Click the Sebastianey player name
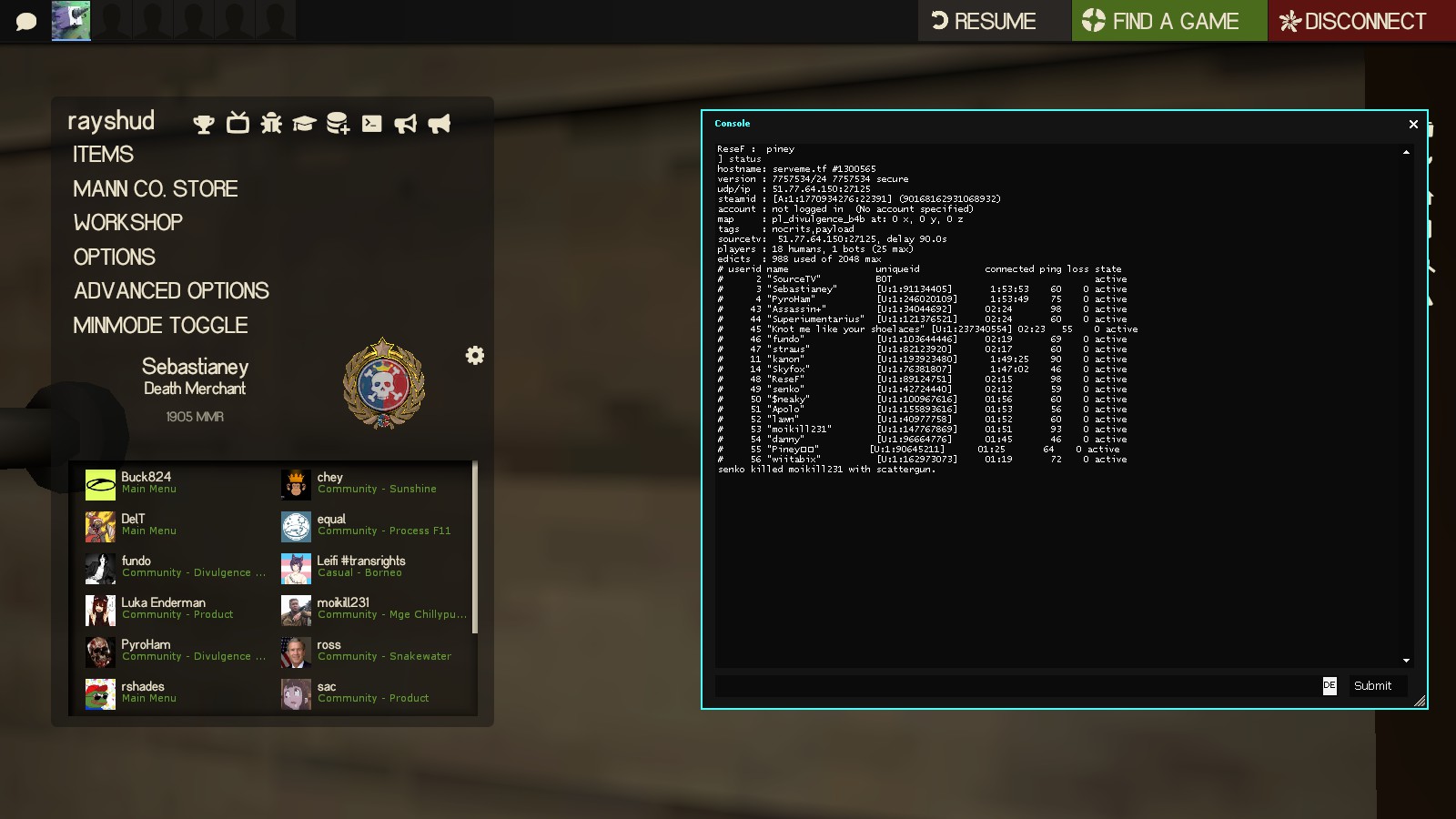This screenshot has width=1456, height=819. coord(195,367)
